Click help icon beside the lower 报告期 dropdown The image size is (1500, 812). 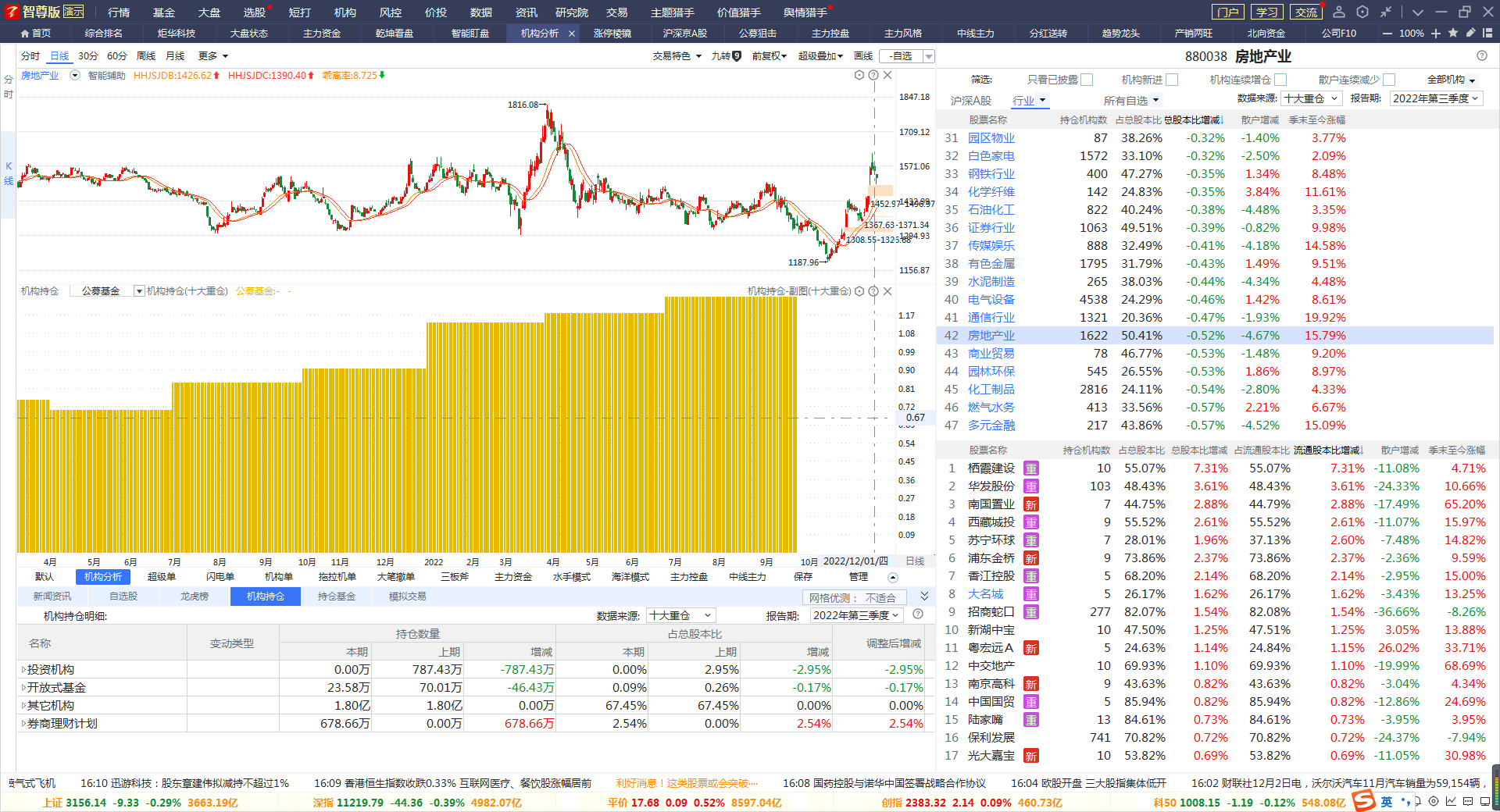pyautogui.click(x=918, y=614)
